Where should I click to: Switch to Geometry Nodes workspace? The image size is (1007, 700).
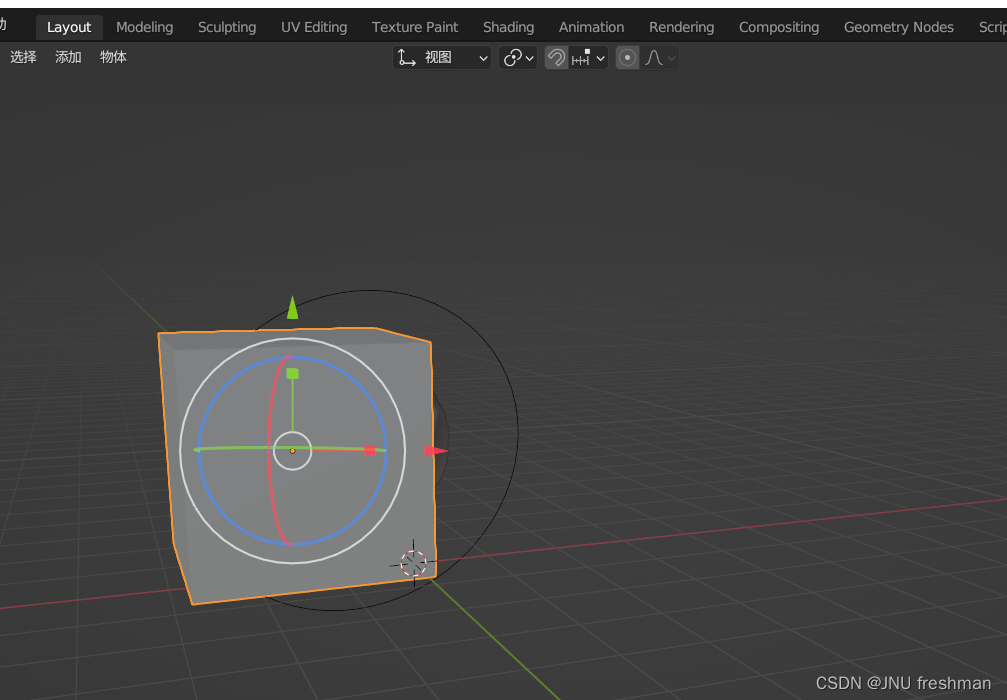tap(898, 28)
